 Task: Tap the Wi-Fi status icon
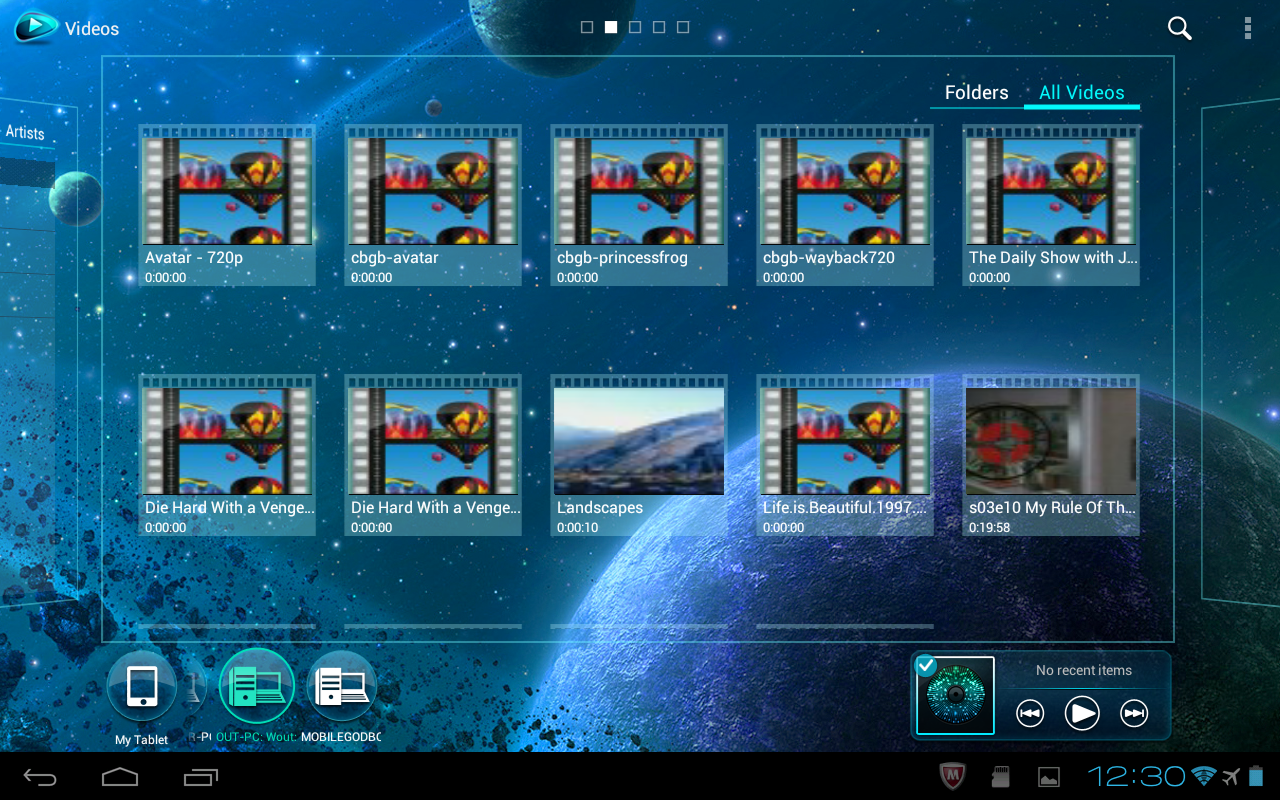point(1204,776)
